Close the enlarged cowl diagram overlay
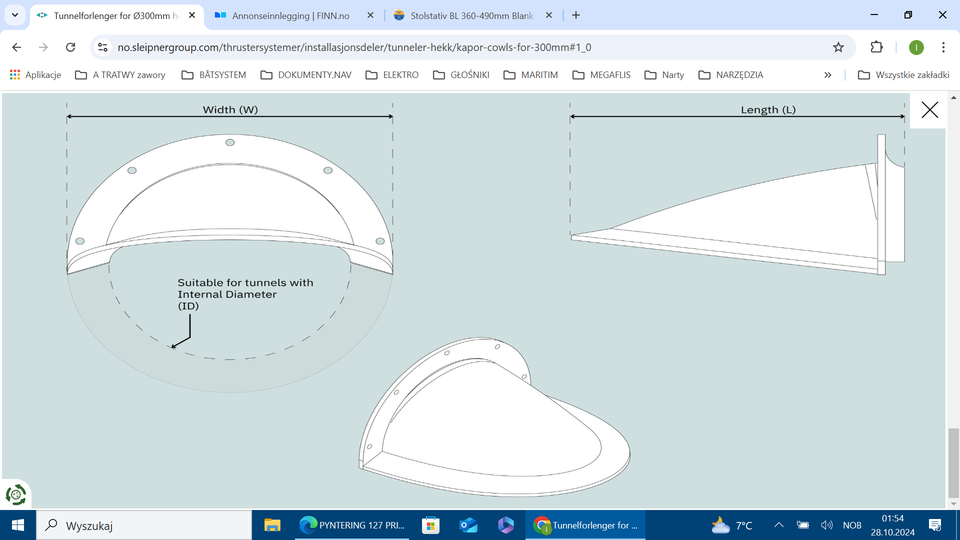 point(929,110)
